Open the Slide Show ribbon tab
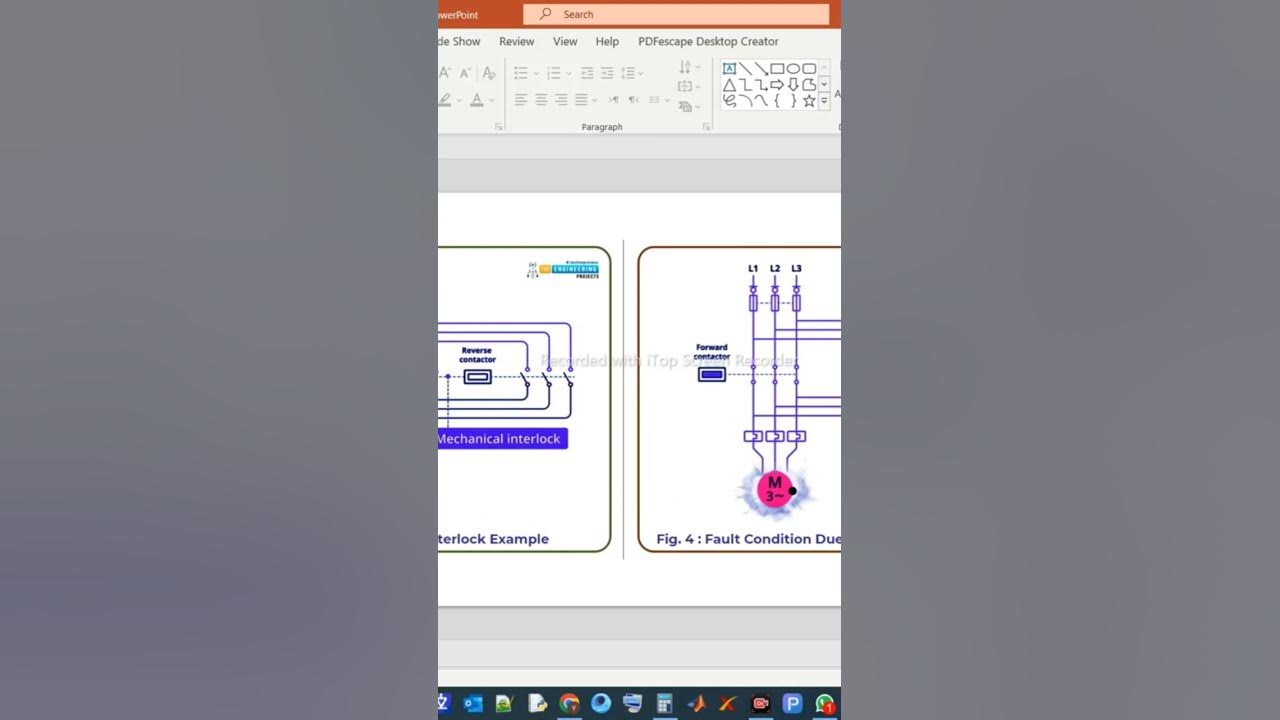Screen dimensions: 1280x720 [x=460, y=42]
